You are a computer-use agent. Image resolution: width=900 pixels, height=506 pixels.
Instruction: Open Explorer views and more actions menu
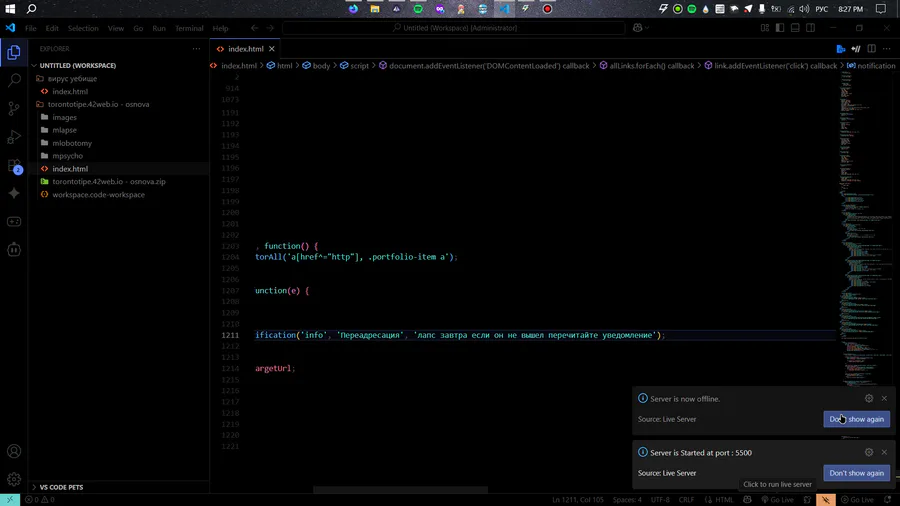[x=196, y=49]
